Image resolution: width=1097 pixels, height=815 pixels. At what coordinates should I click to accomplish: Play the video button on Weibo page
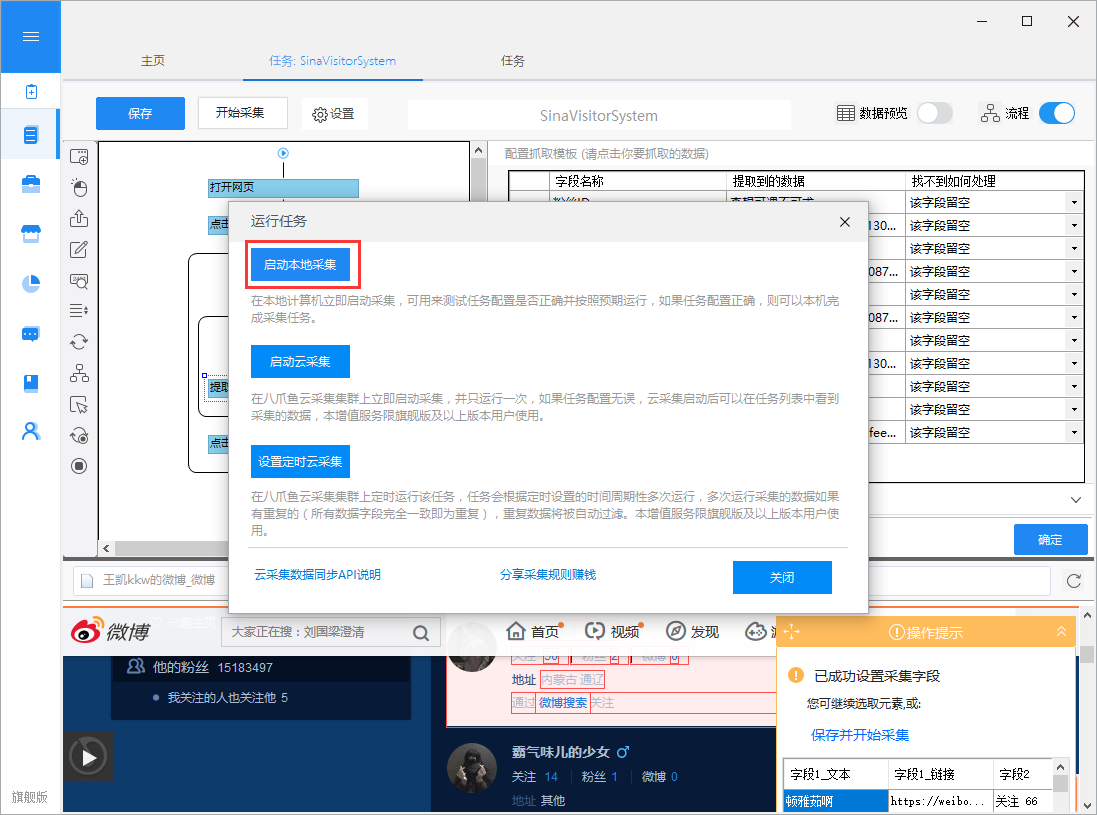click(88, 756)
